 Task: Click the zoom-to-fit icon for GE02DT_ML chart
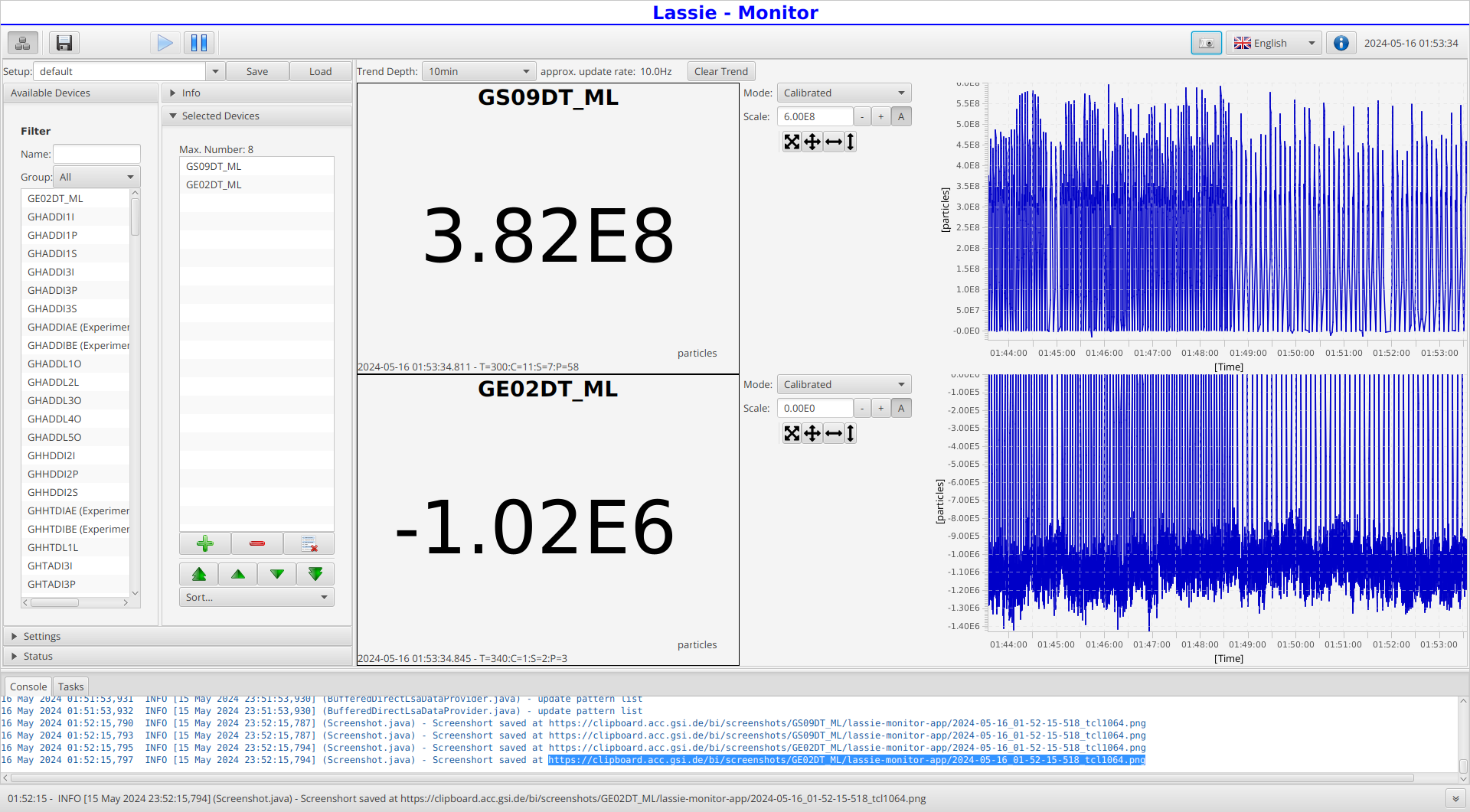[x=792, y=433]
